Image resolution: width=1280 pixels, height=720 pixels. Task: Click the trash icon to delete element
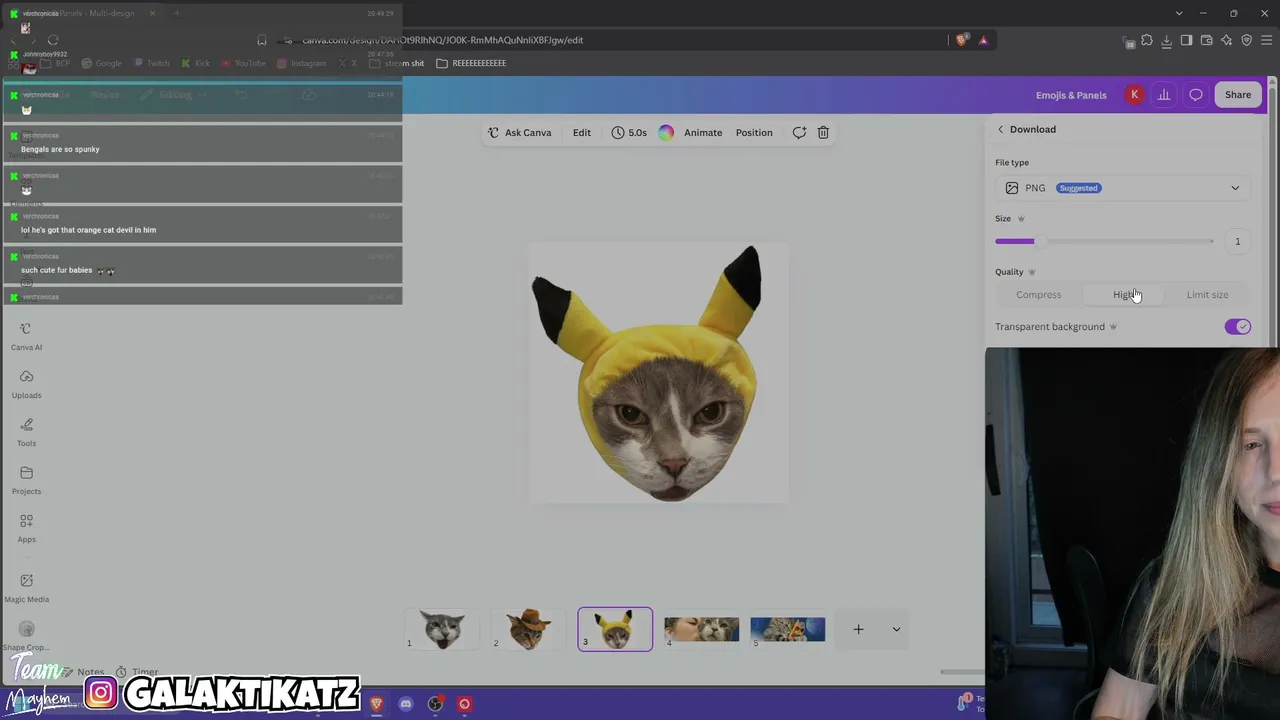[x=823, y=132]
